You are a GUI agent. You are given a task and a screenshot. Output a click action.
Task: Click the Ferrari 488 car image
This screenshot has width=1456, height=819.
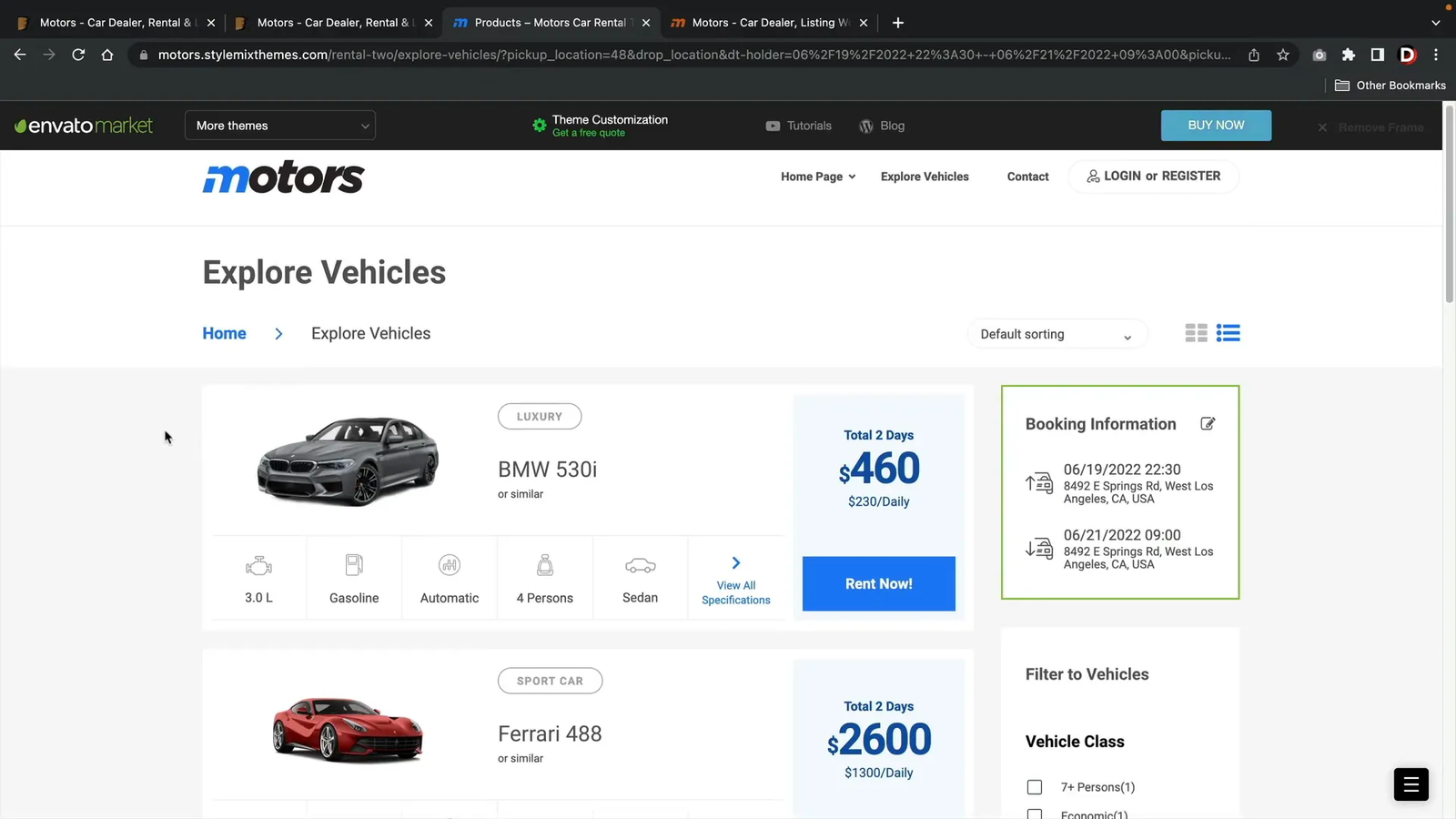pos(348,729)
